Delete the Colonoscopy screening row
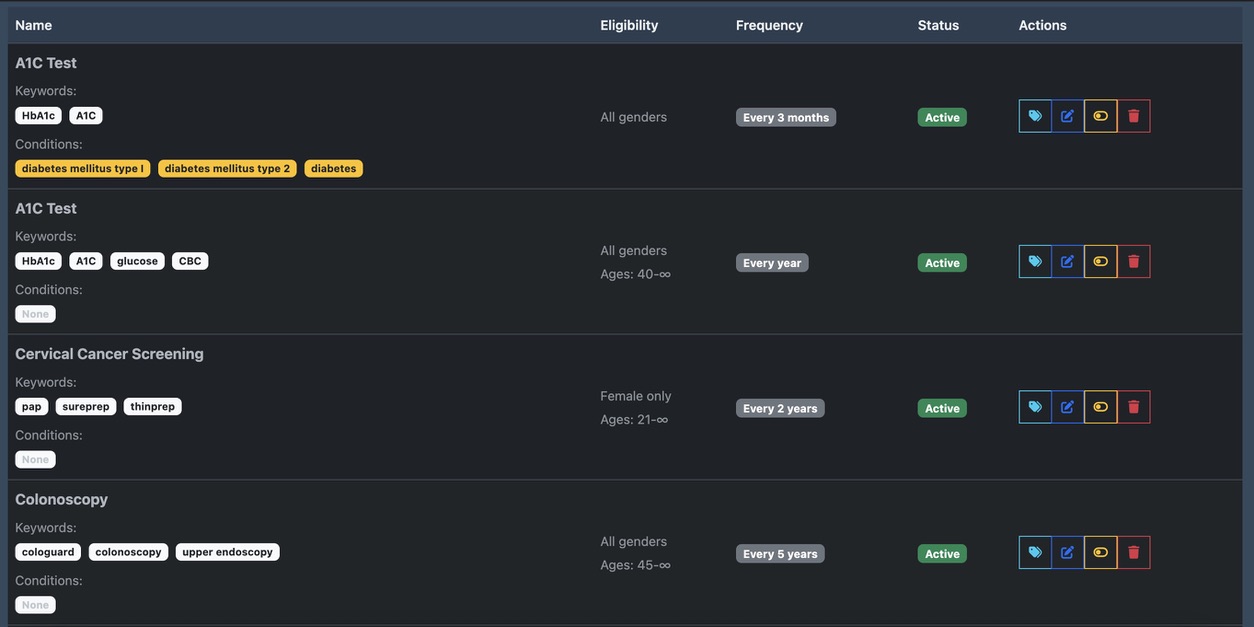1254x627 pixels. [1134, 553]
